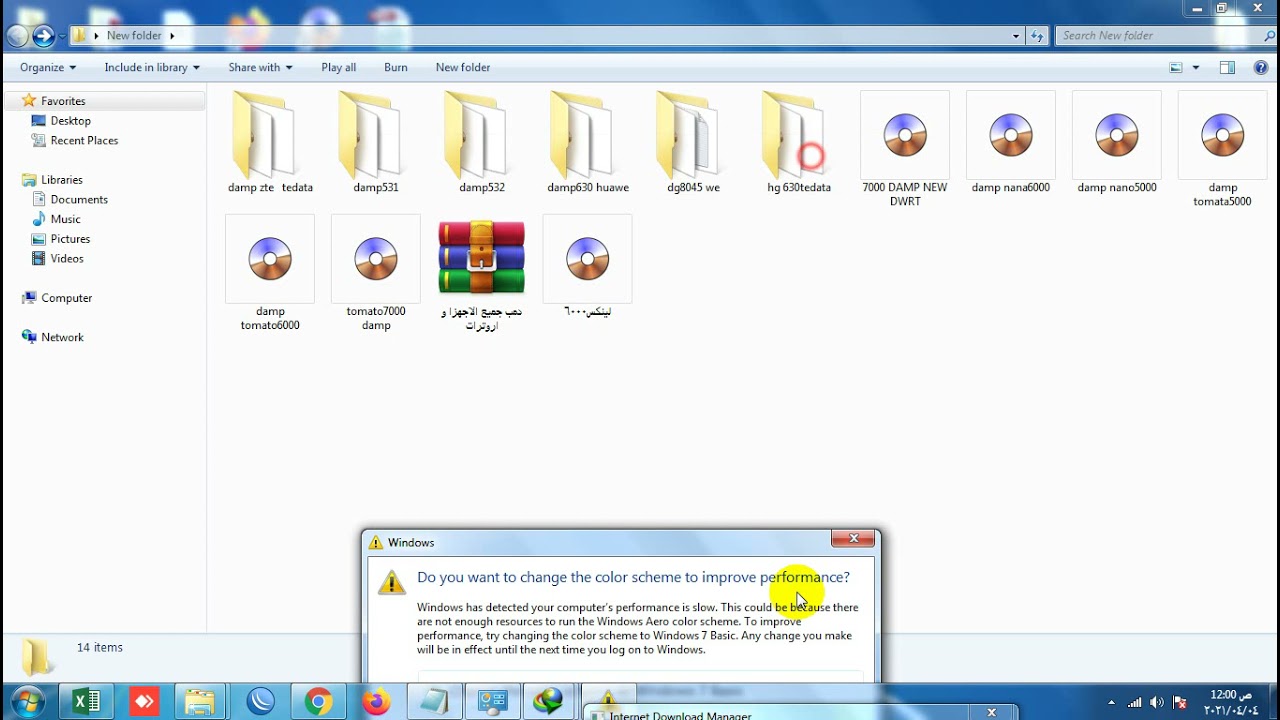Open Windows Explorer taskbar icon
The height and width of the screenshot is (720, 1280).
[x=201, y=702]
